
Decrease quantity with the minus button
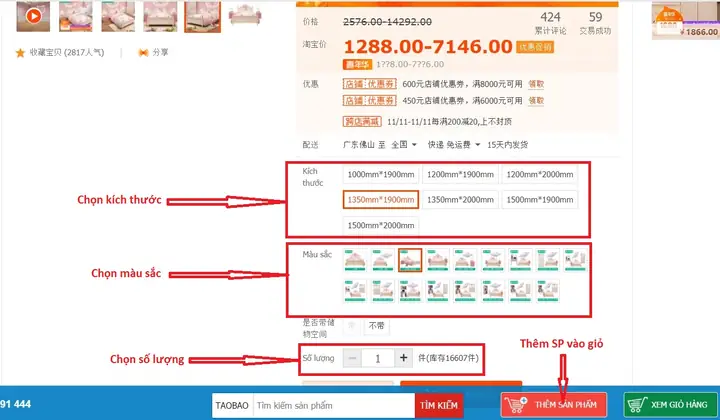point(352,358)
